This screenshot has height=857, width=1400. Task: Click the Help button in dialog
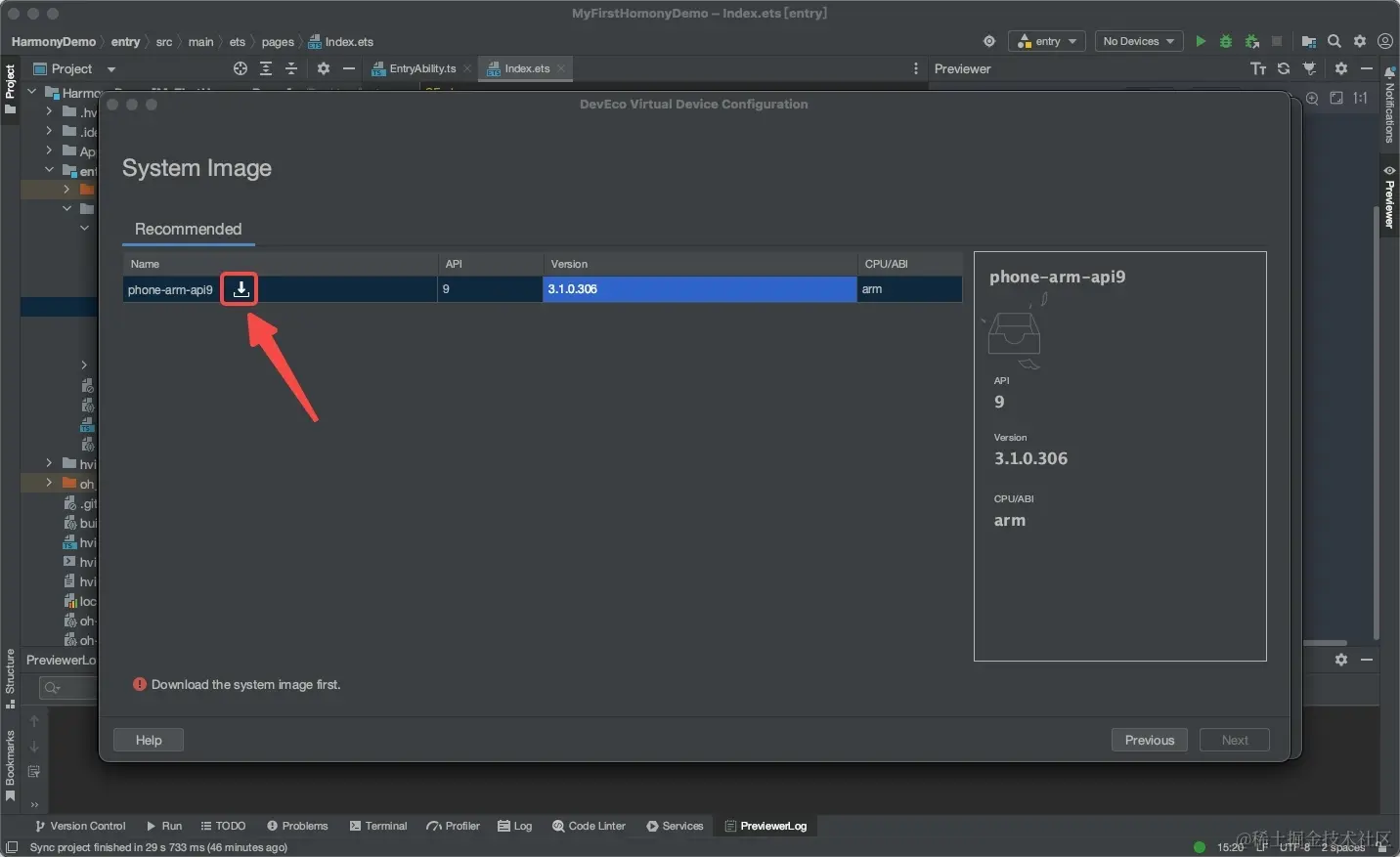[149, 740]
